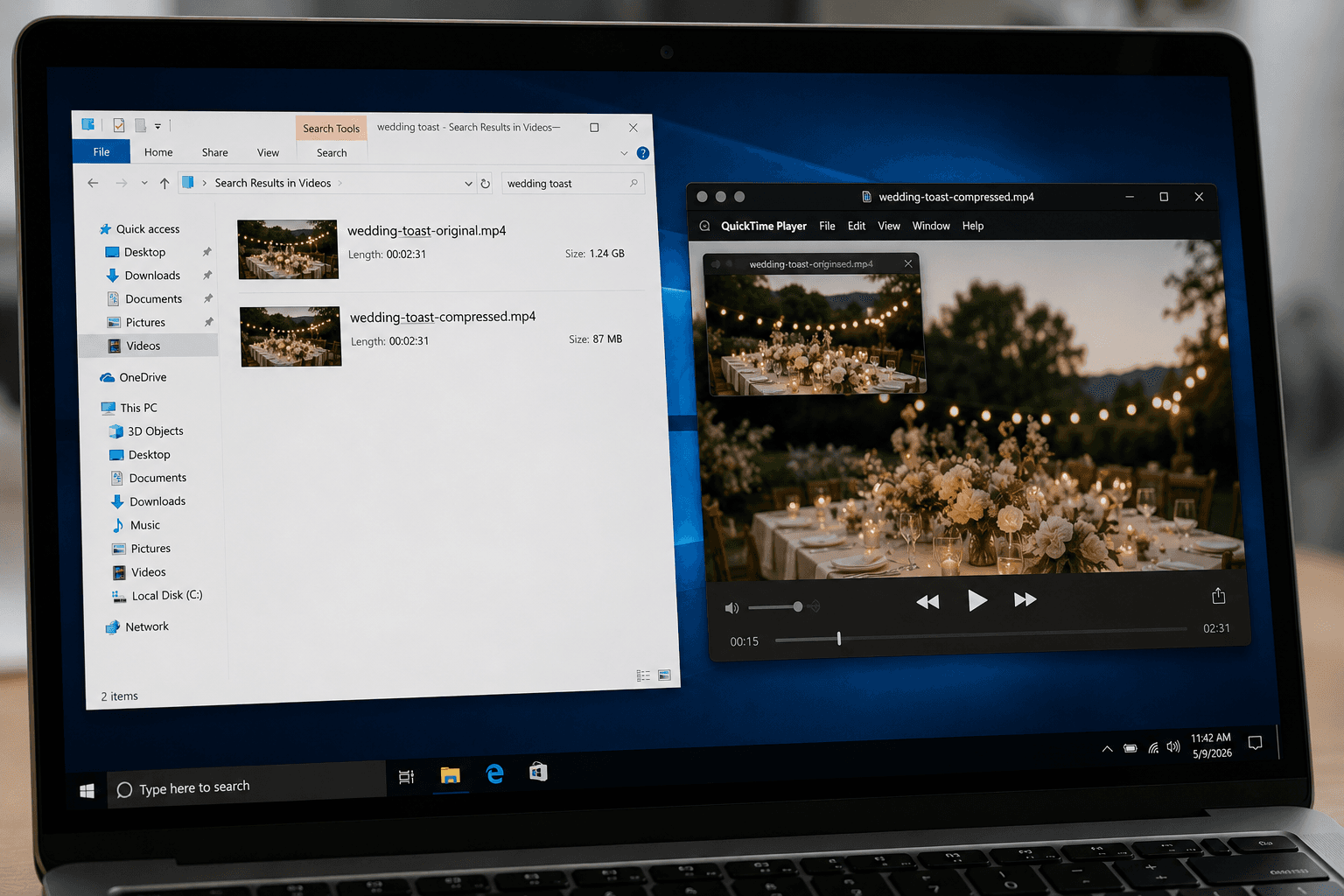This screenshot has height=896, width=1344.
Task: Open Microsoft Store from taskbar
Action: point(538,772)
